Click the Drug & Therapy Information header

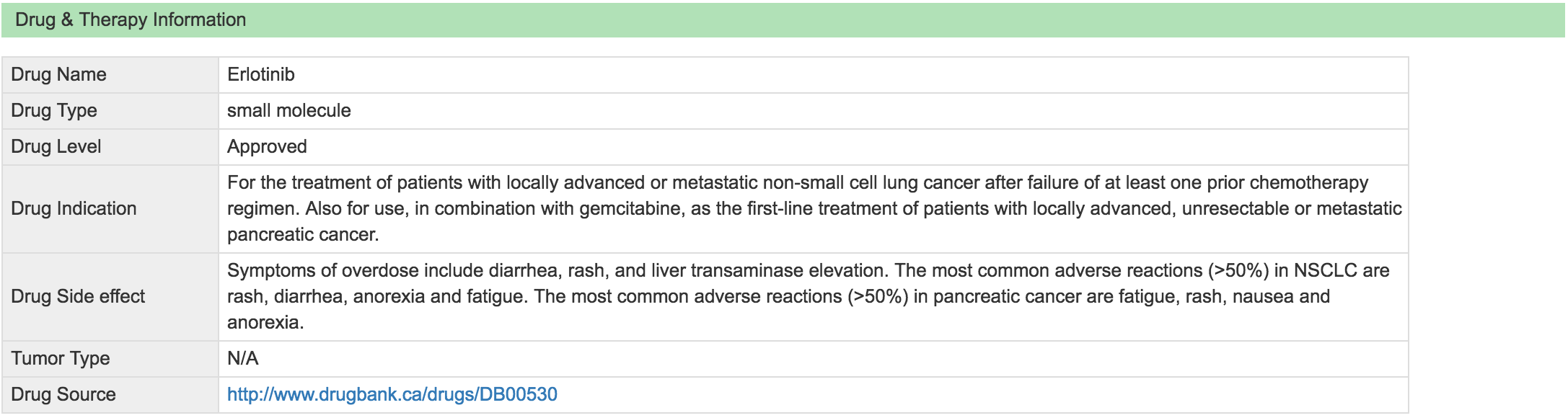(x=783, y=19)
